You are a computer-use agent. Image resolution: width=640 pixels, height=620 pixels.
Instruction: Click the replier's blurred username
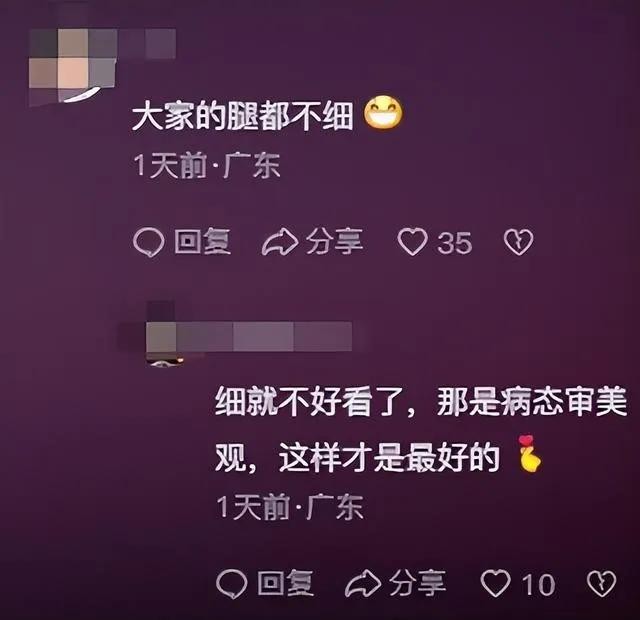pyautogui.click(x=264, y=336)
